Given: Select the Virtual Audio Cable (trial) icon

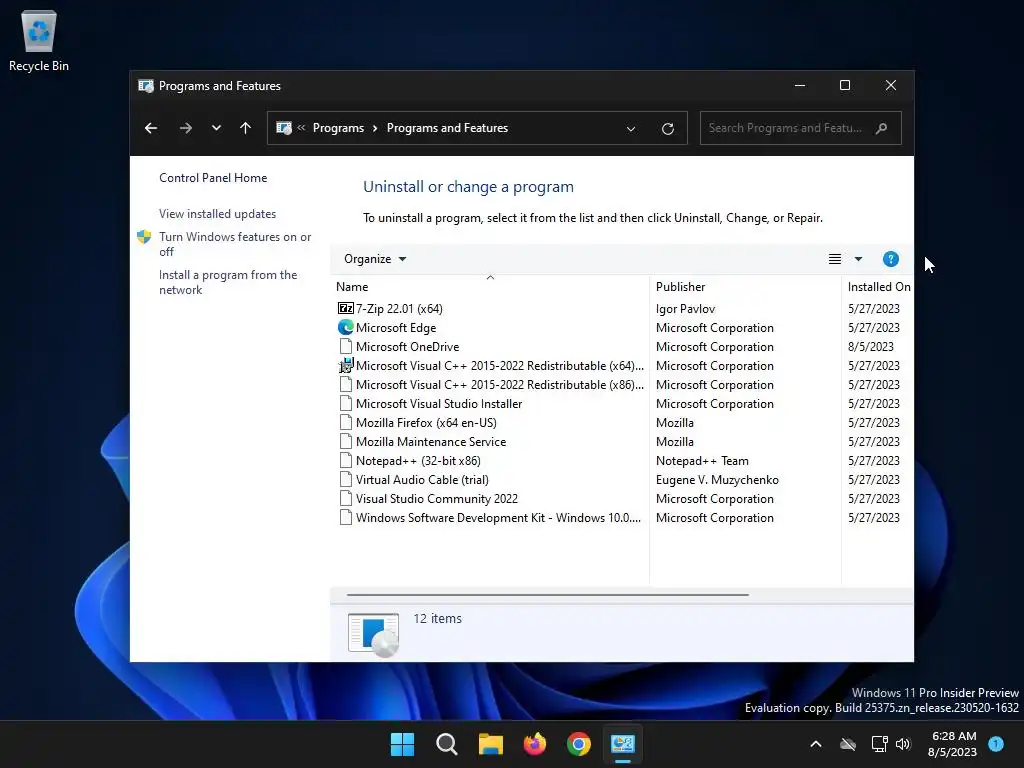Looking at the screenshot, I should 345,479.
